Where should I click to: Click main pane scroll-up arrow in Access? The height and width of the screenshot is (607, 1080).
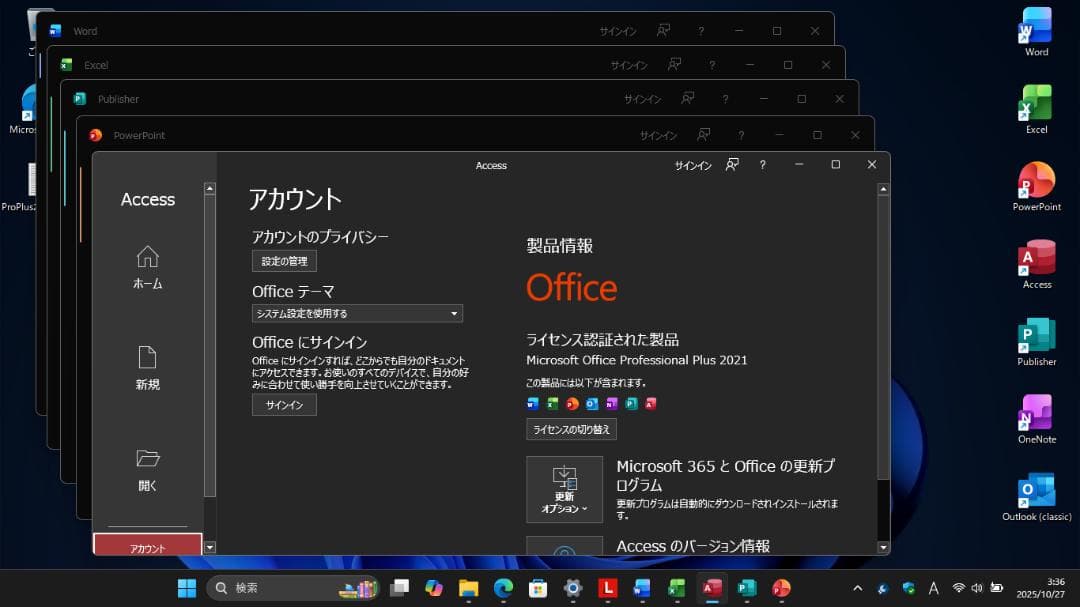883,189
